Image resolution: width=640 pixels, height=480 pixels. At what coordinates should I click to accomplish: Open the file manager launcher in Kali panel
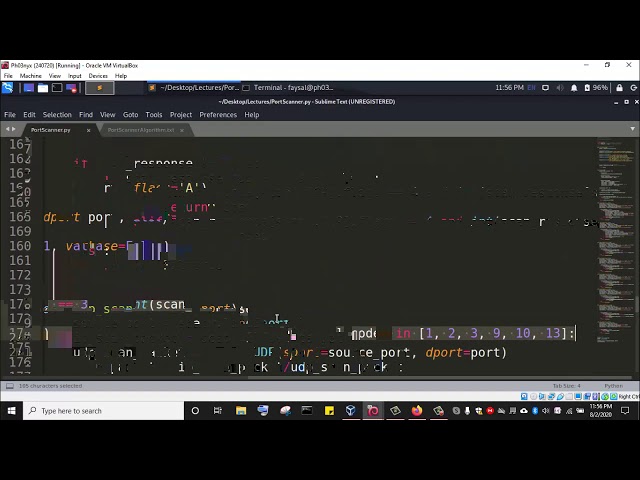[x=43, y=88]
